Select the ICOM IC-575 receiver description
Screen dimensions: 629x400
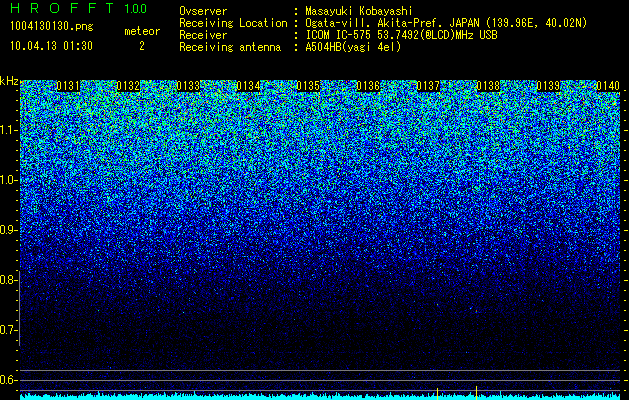coord(401,35)
